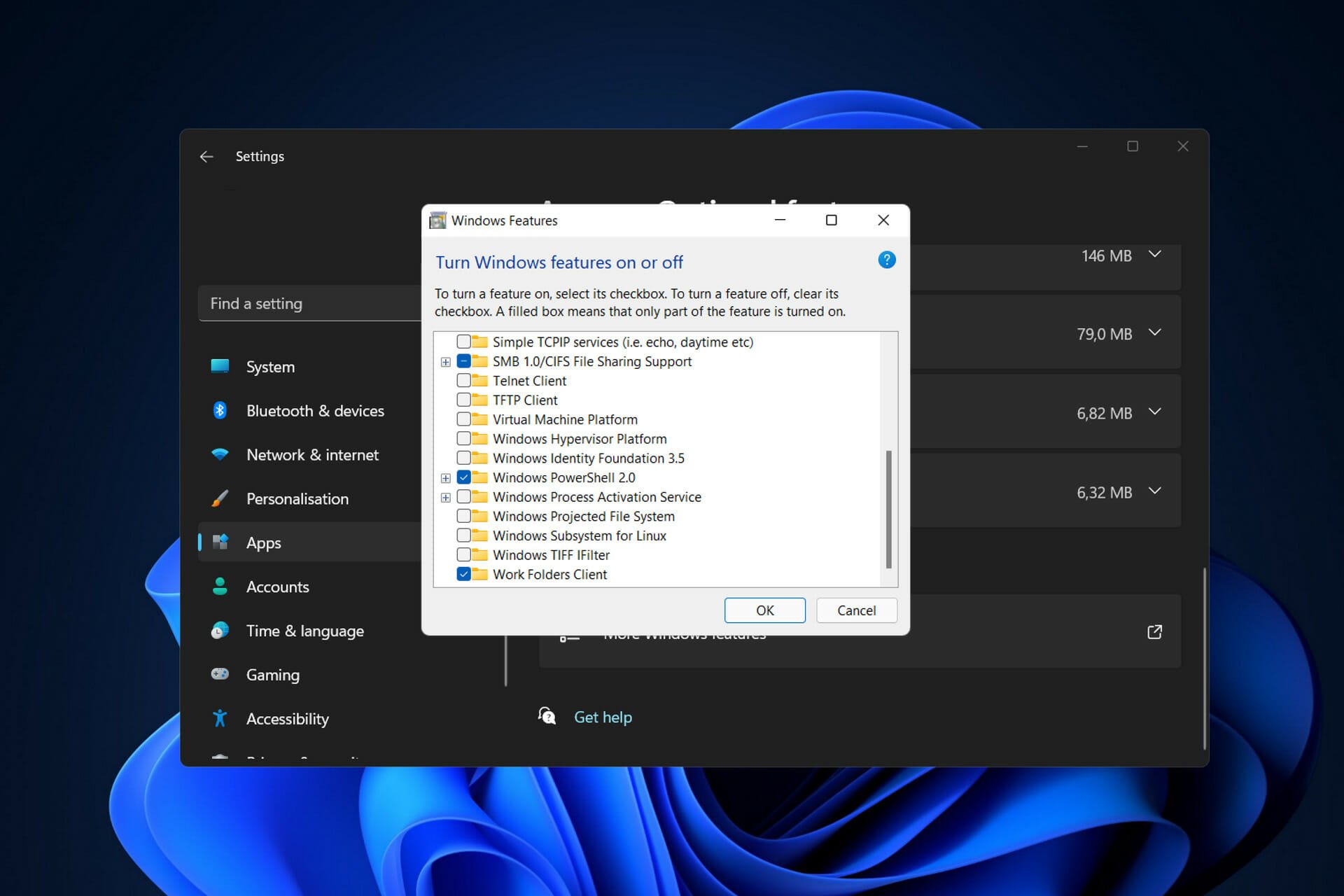Open Time & language category
Image resolution: width=1344 pixels, height=896 pixels.
[x=310, y=630]
